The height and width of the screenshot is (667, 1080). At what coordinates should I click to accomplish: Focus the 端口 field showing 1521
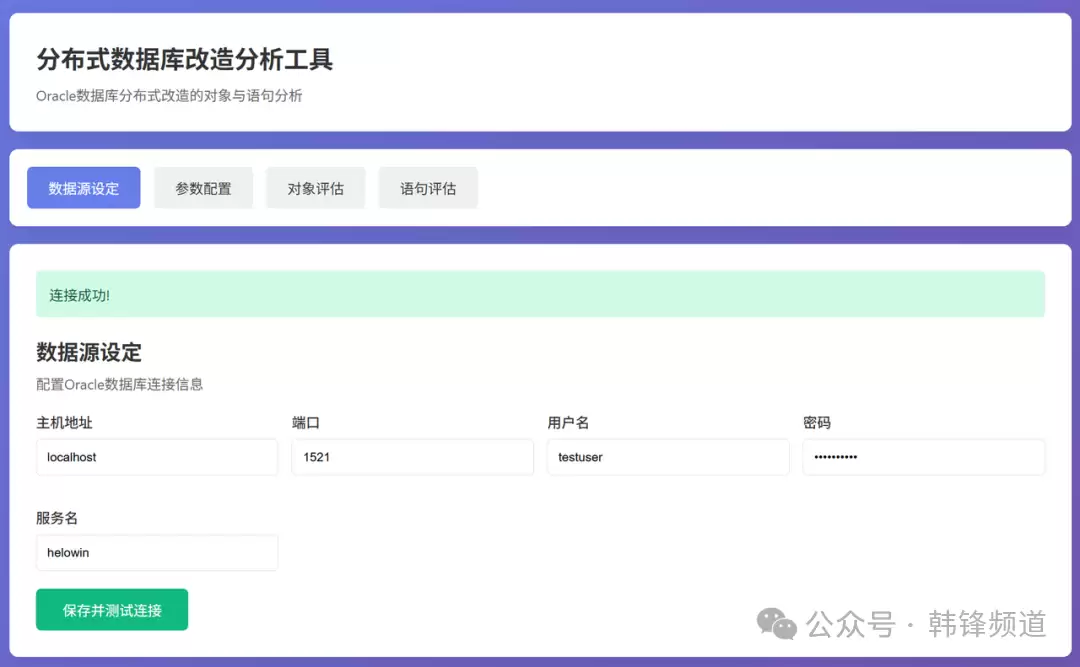[412, 457]
